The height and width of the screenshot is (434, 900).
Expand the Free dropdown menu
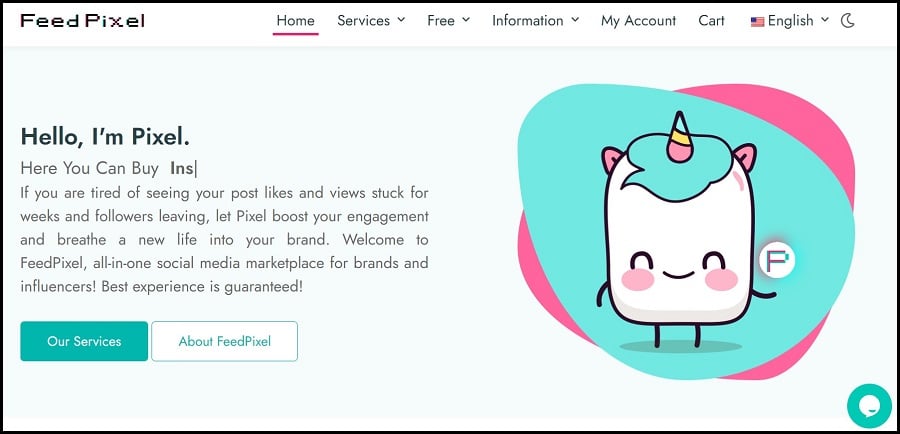pos(448,21)
